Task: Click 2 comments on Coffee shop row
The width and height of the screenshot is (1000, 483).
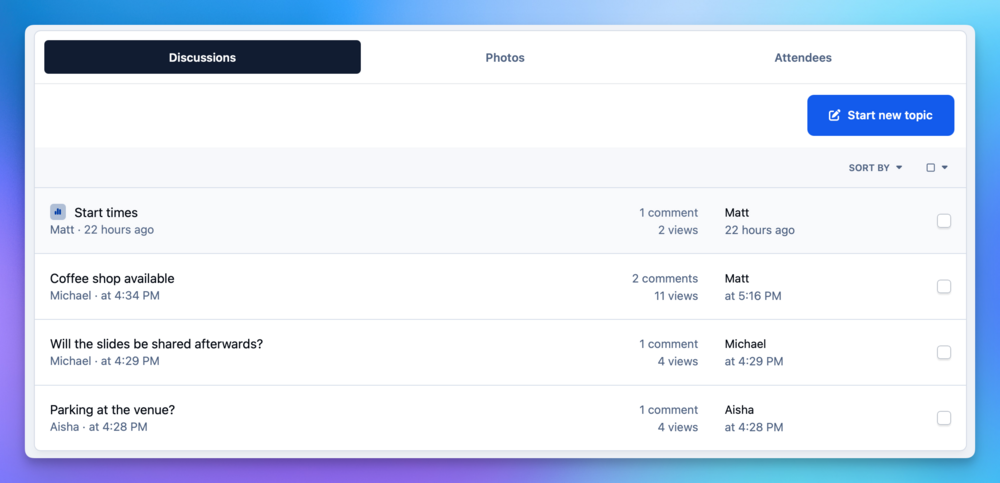Action: [665, 278]
